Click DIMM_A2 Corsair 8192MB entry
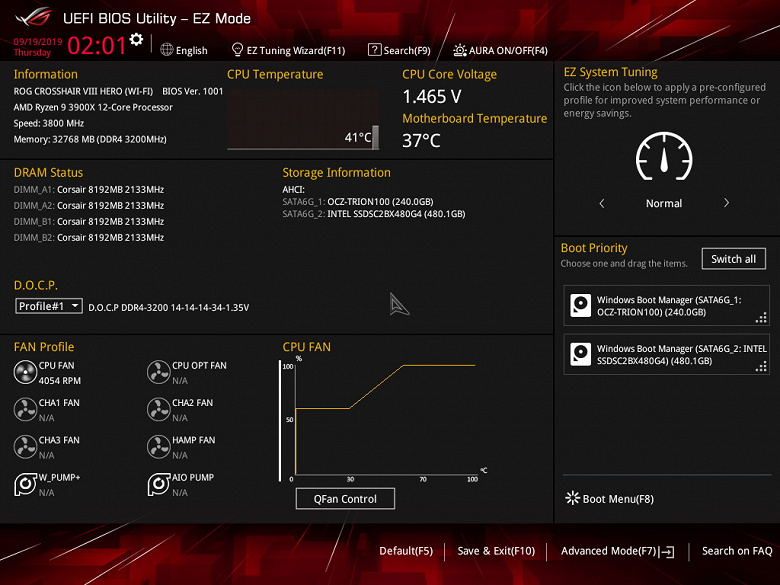Image resolution: width=780 pixels, height=585 pixels. coord(89,205)
